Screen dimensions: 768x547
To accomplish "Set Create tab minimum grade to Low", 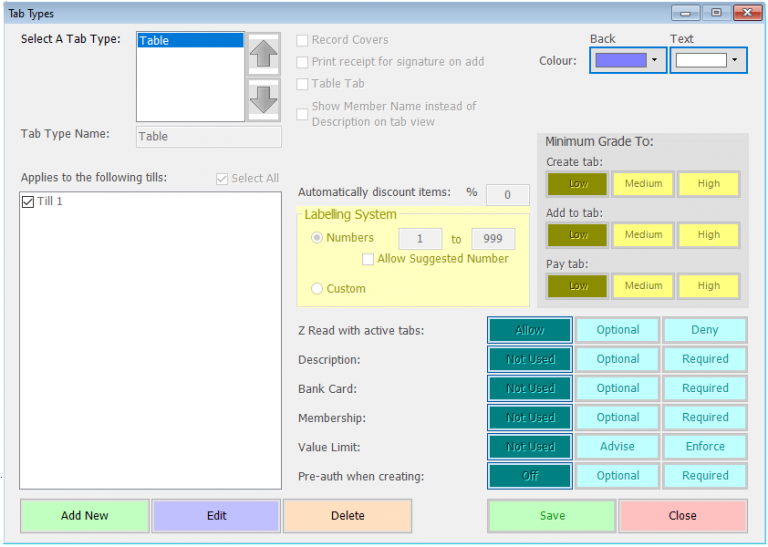I will click(x=578, y=184).
